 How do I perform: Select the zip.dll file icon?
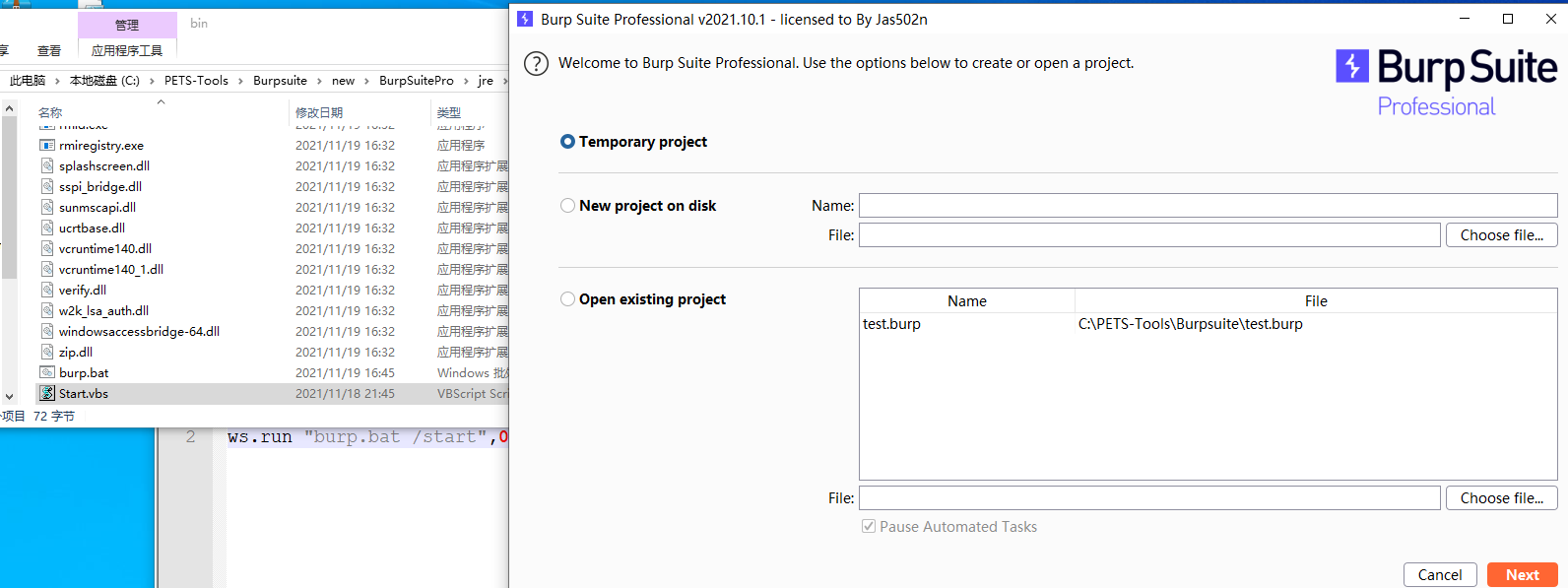(47, 353)
